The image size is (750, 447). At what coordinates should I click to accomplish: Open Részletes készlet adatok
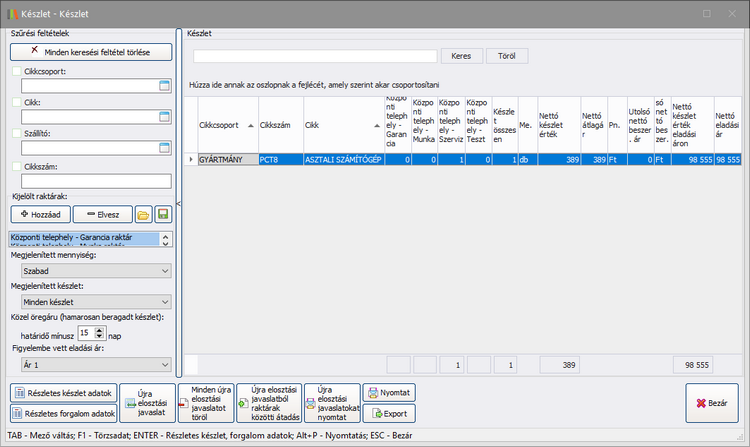tap(63, 393)
